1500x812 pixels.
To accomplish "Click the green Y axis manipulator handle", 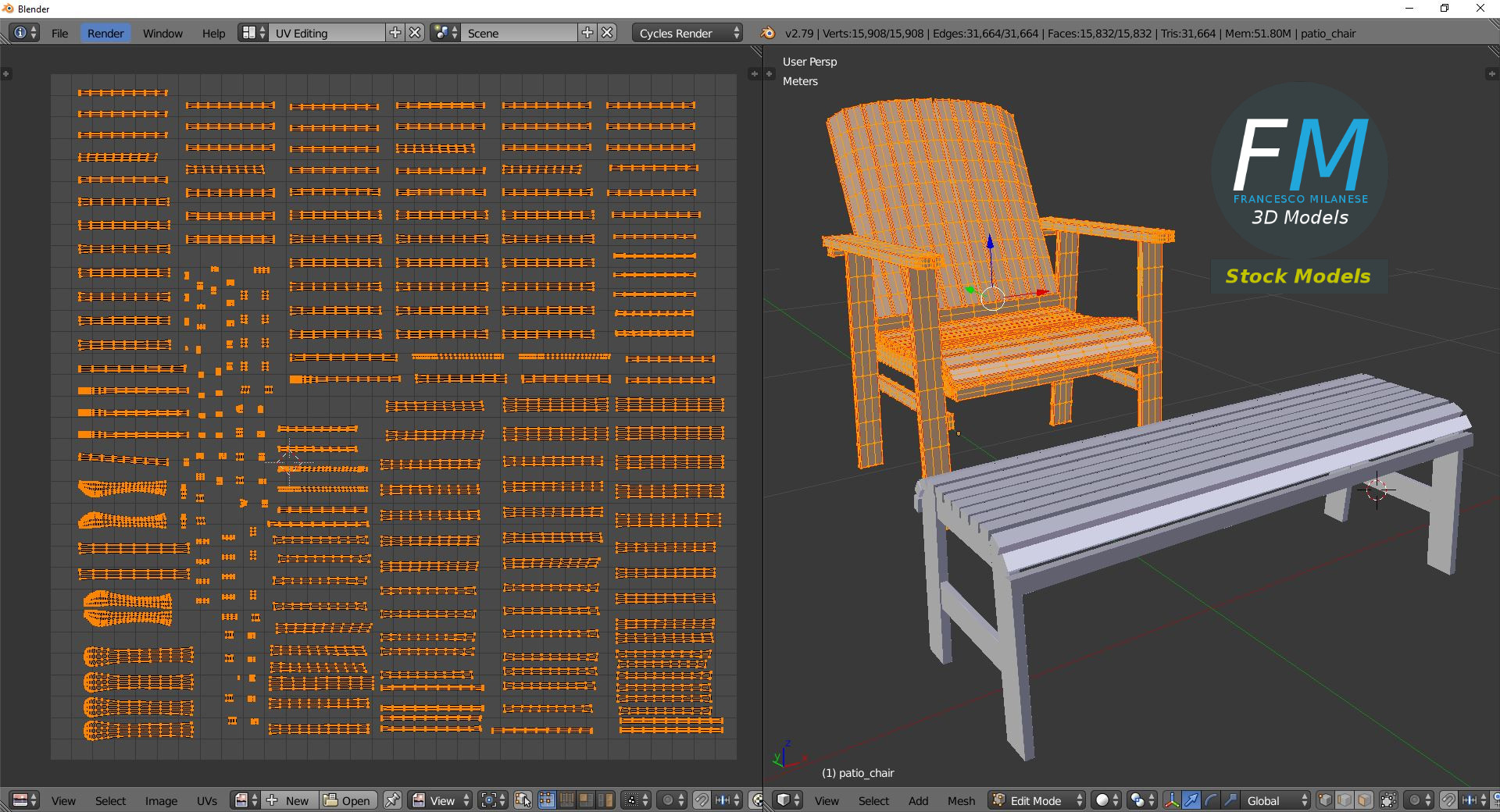I will (x=970, y=290).
